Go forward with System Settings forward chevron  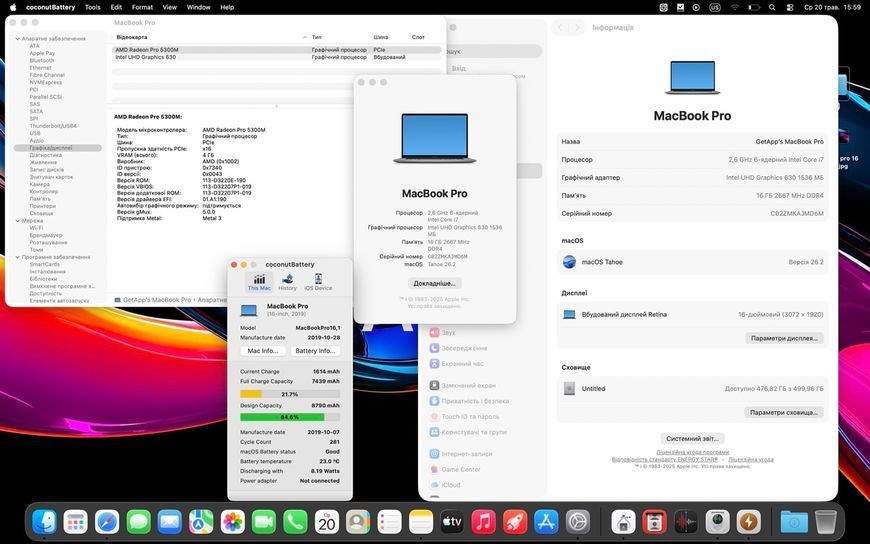(577, 27)
